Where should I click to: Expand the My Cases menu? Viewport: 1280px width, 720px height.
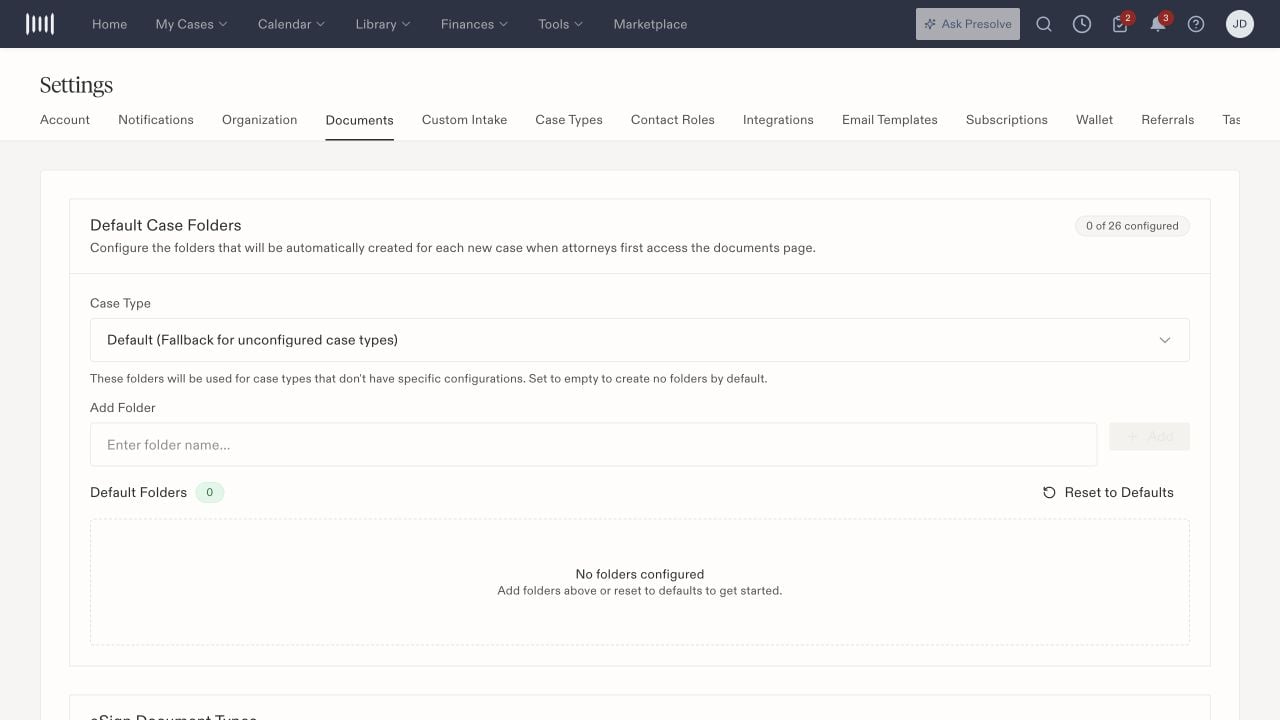point(191,24)
